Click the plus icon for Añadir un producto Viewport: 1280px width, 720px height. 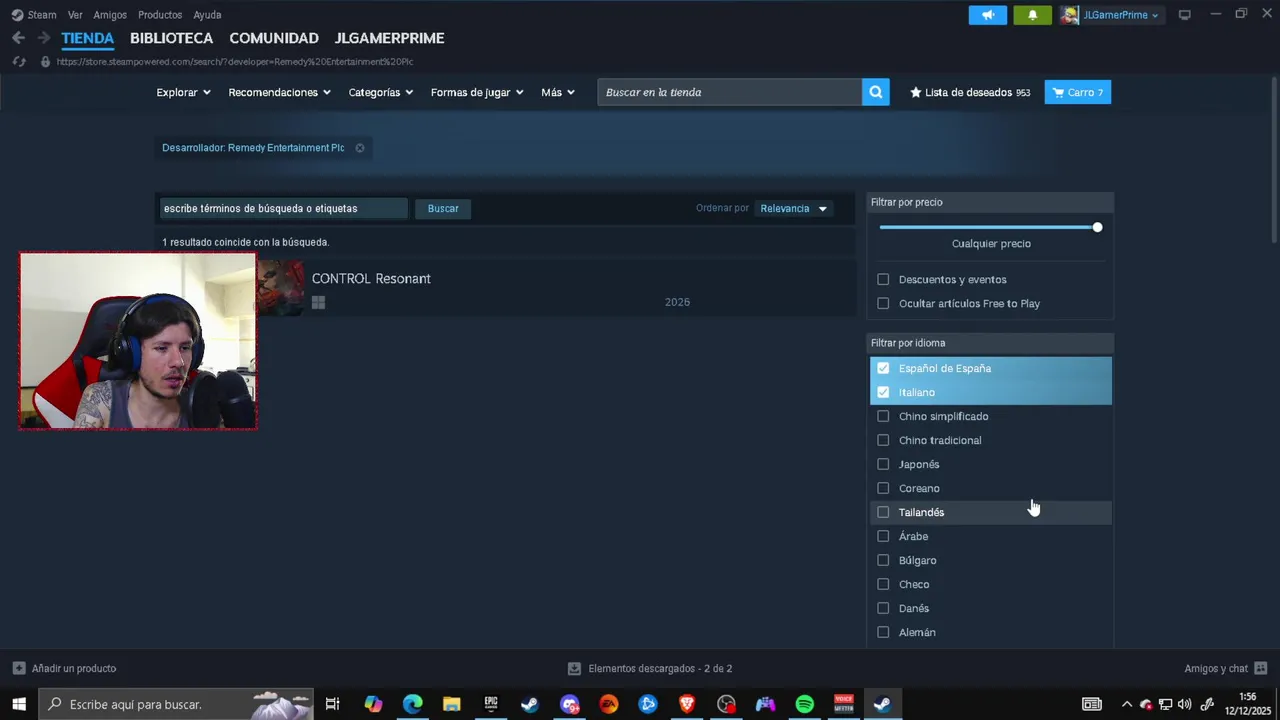pos(19,668)
